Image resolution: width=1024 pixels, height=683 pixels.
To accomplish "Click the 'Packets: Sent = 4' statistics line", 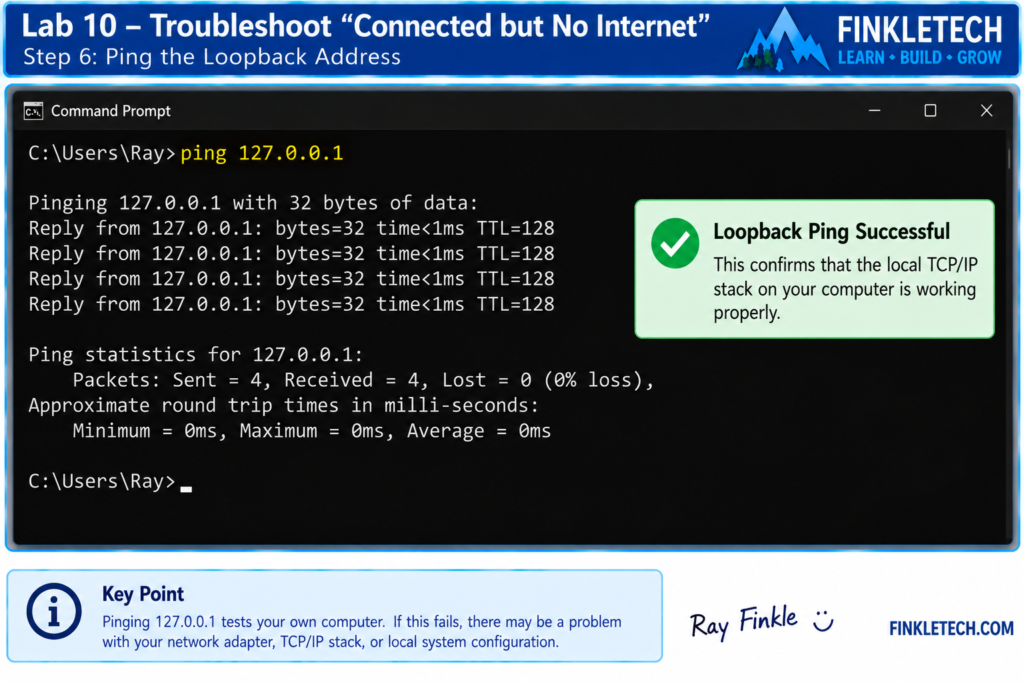I will 362,380.
